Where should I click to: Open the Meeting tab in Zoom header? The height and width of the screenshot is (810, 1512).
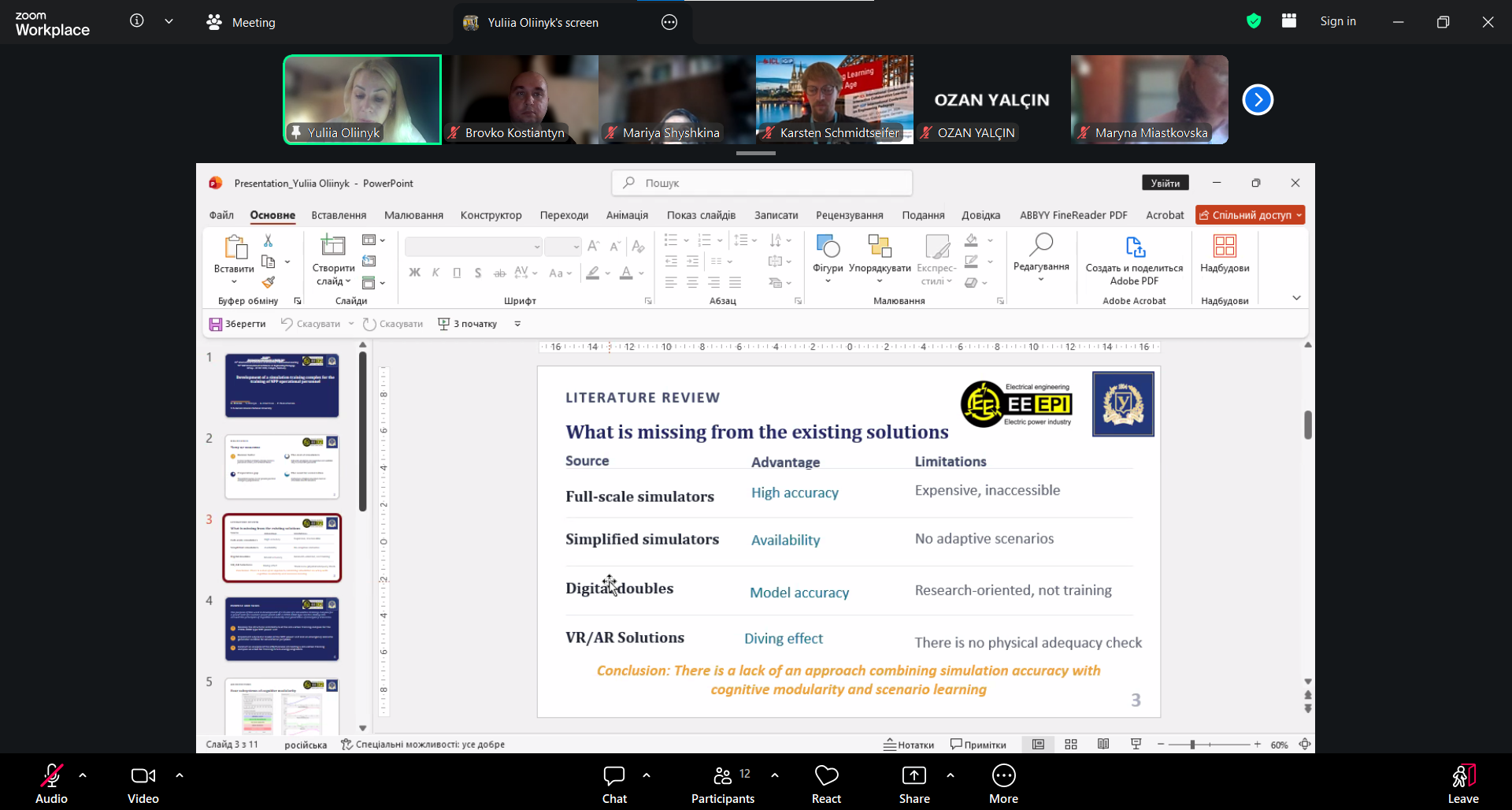(x=241, y=23)
